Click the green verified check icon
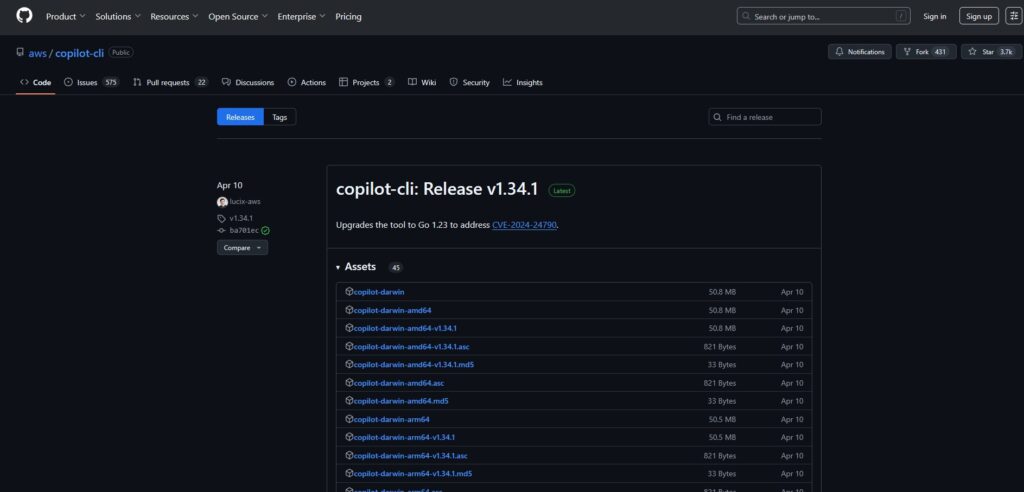The width and height of the screenshot is (1024, 492). [265, 231]
